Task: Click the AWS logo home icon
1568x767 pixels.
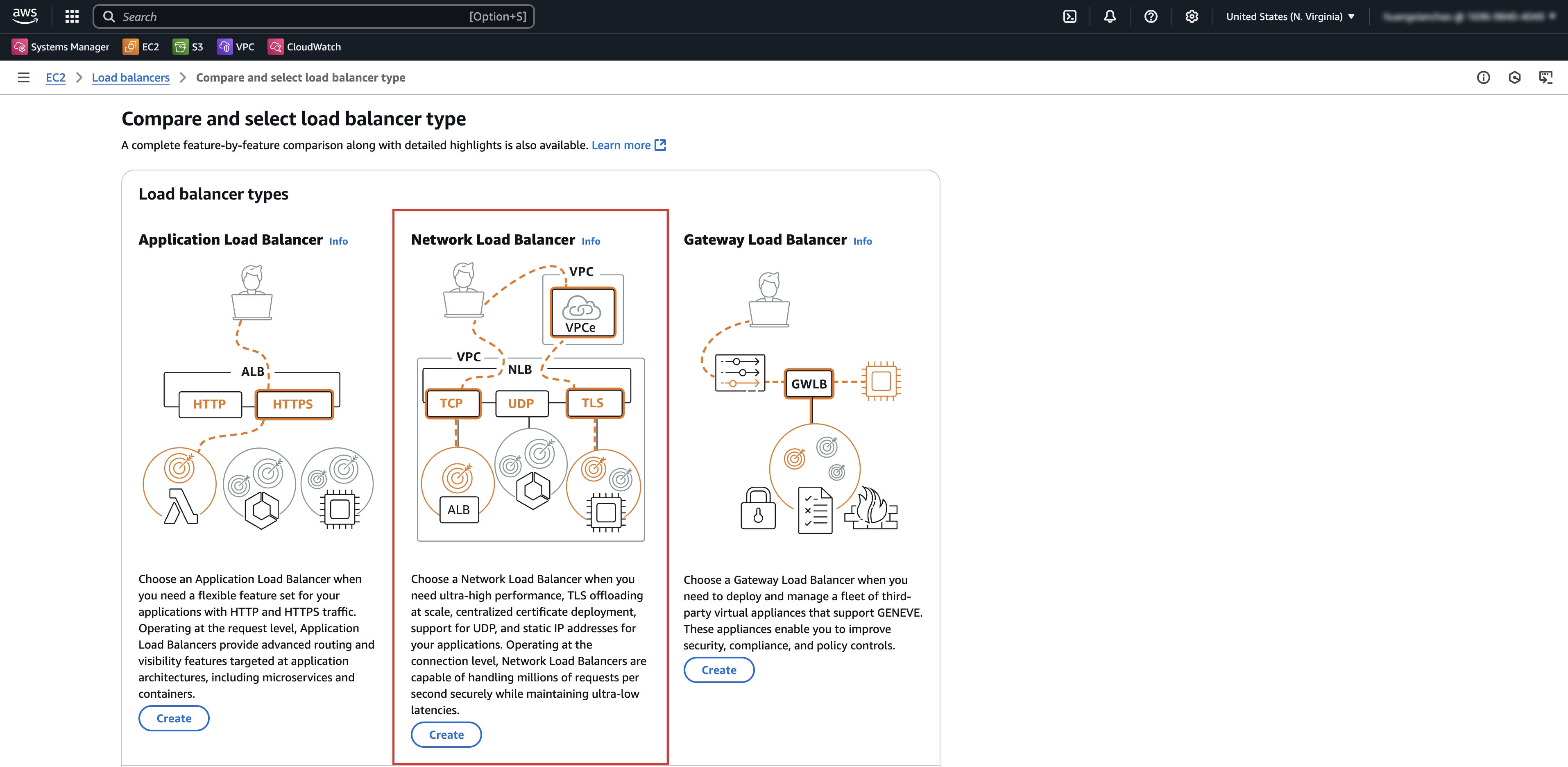Action: click(x=25, y=16)
